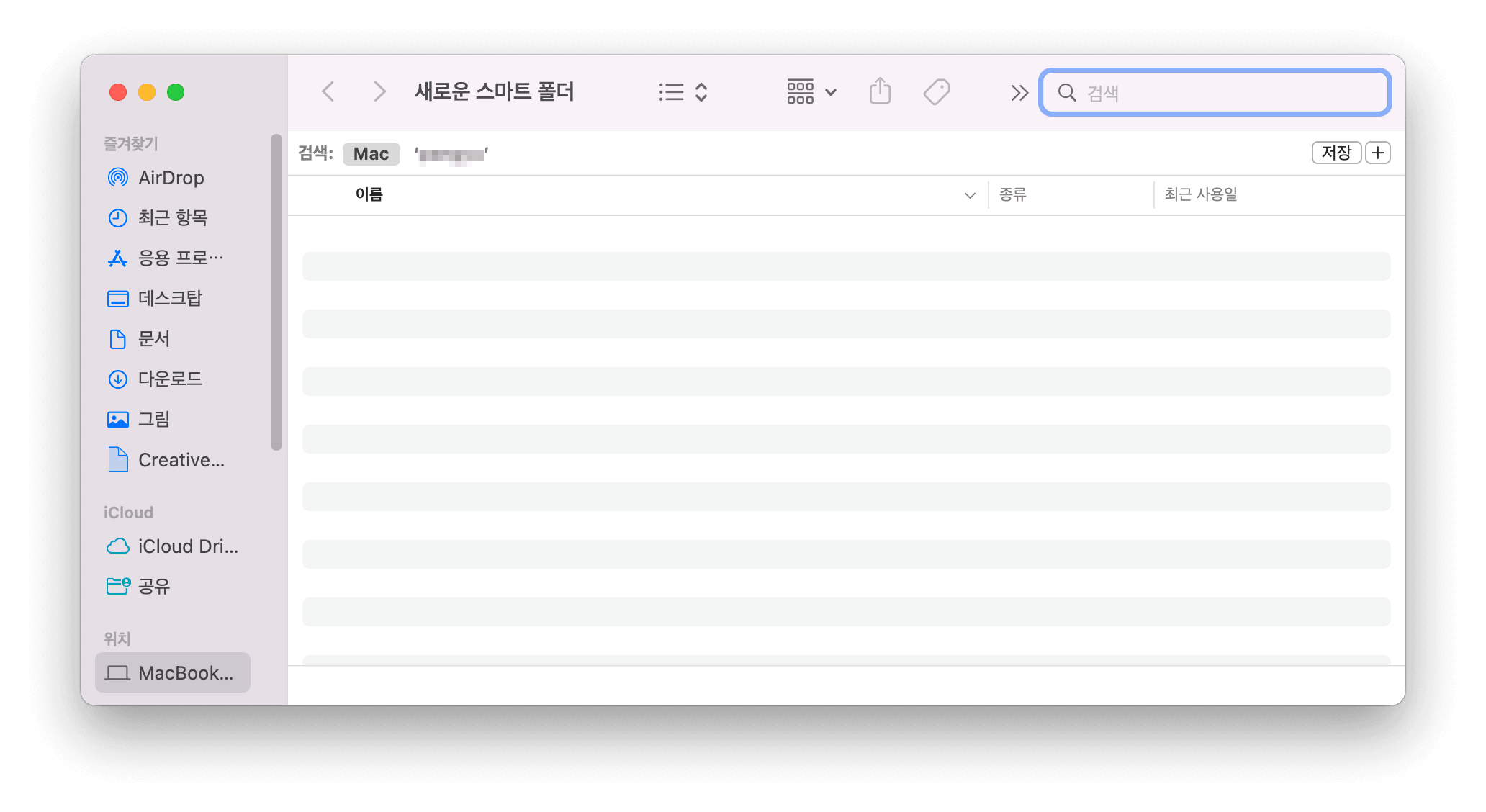Screen dimensions: 1486x812
Task: Select the Mac search scope
Action: (x=371, y=154)
